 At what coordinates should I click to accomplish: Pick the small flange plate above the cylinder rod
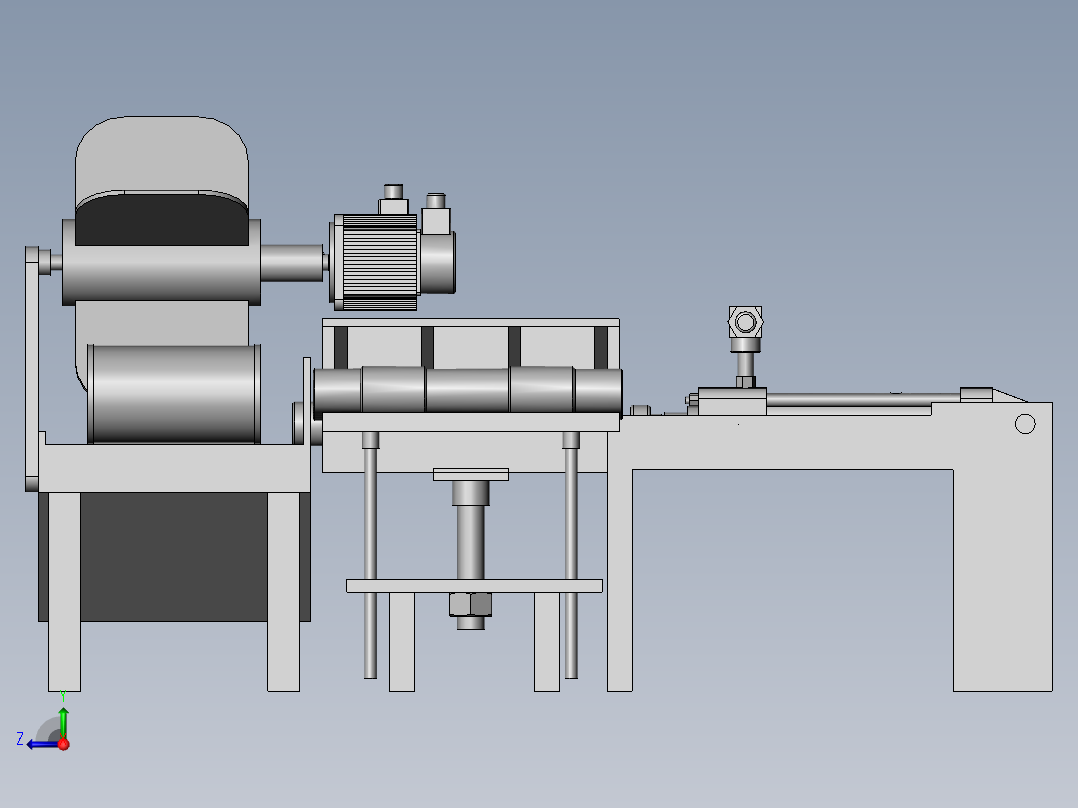click(x=471, y=474)
